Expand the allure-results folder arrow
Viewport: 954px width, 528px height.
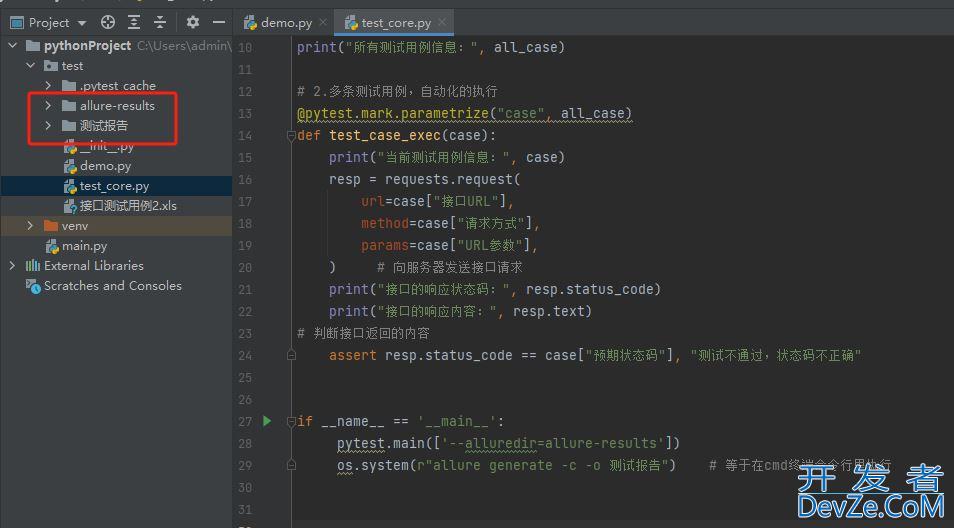48,106
